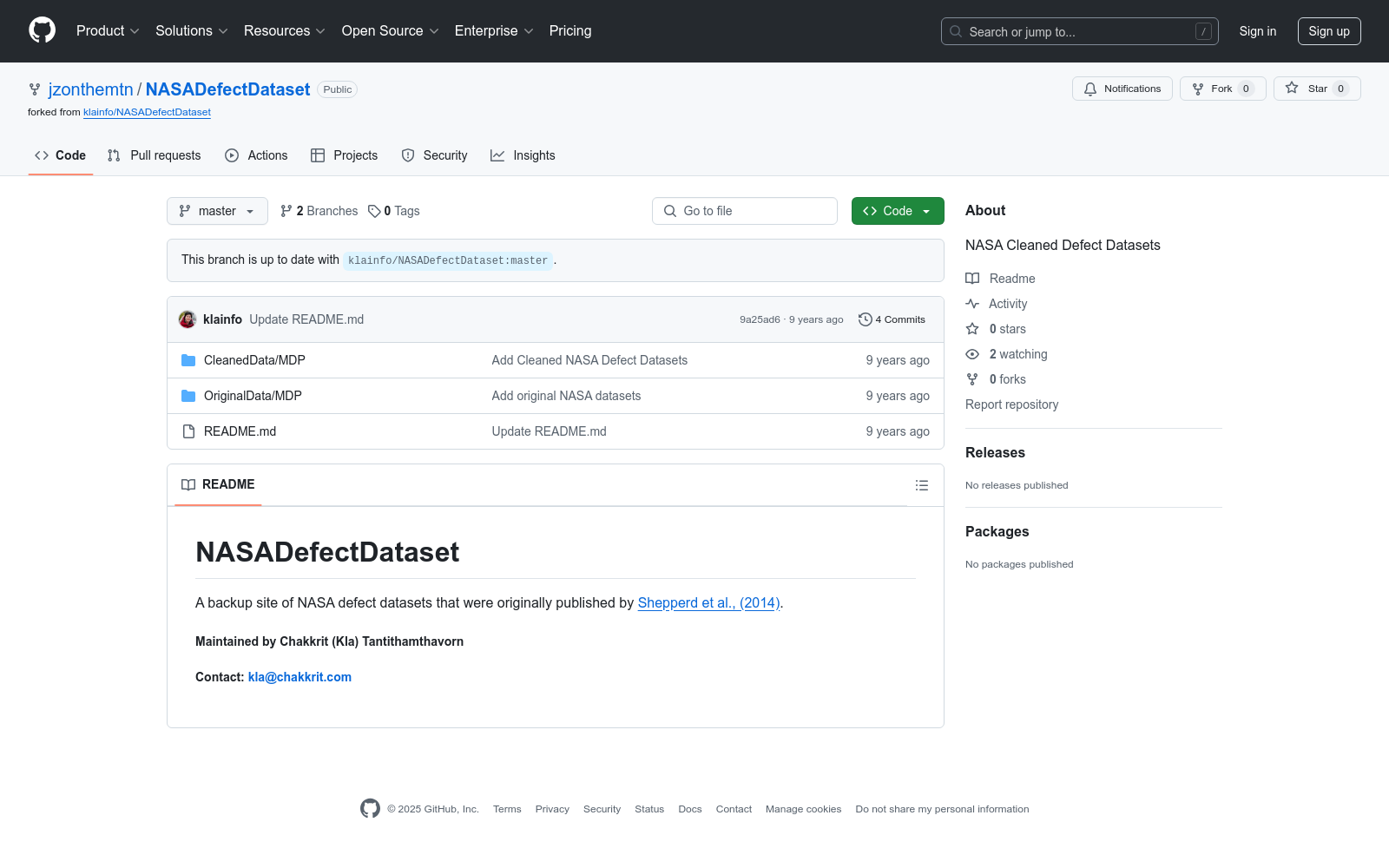
Task: Click the Manage cookies footer link
Action: tap(803, 809)
